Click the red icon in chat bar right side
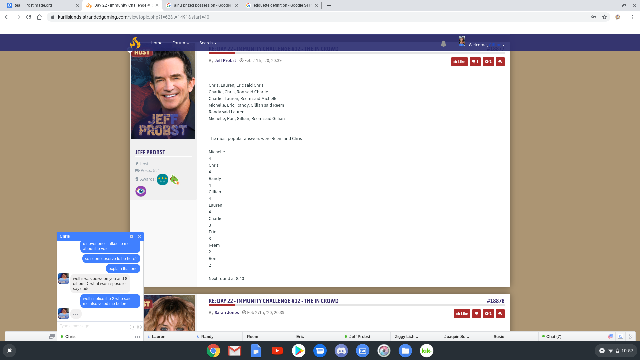This screenshot has width=640, height=360. click(611, 337)
